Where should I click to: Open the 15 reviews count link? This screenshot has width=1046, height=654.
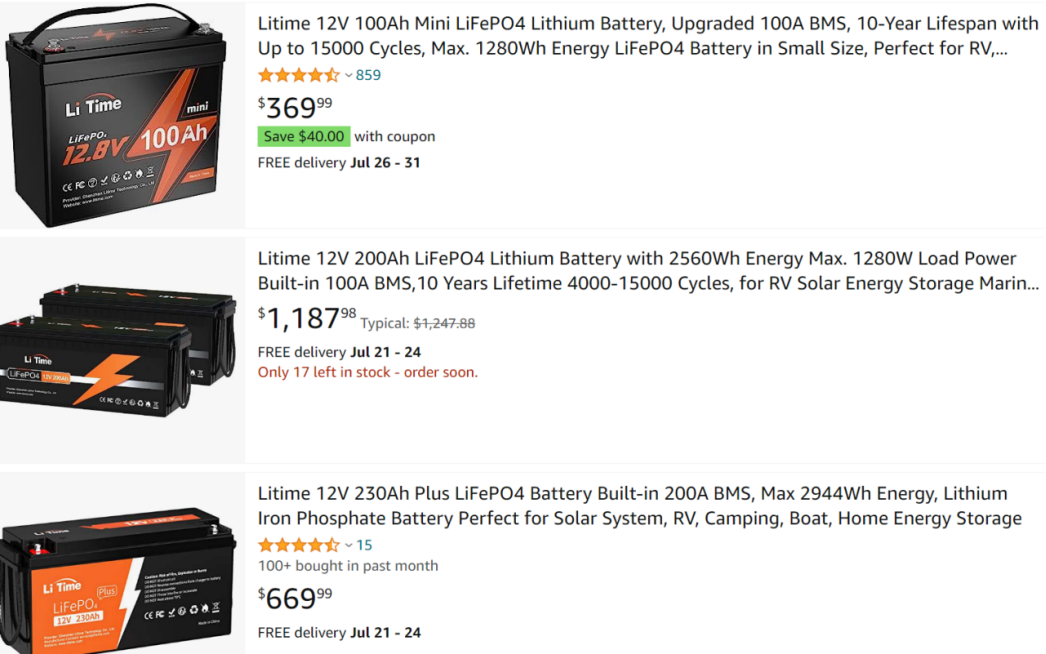click(364, 545)
